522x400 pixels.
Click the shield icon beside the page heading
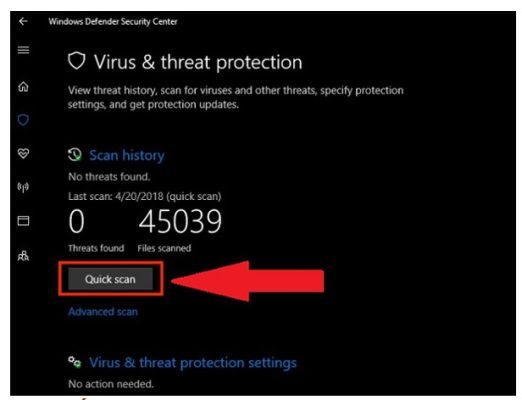pyautogui.click(x=77, y=61)
